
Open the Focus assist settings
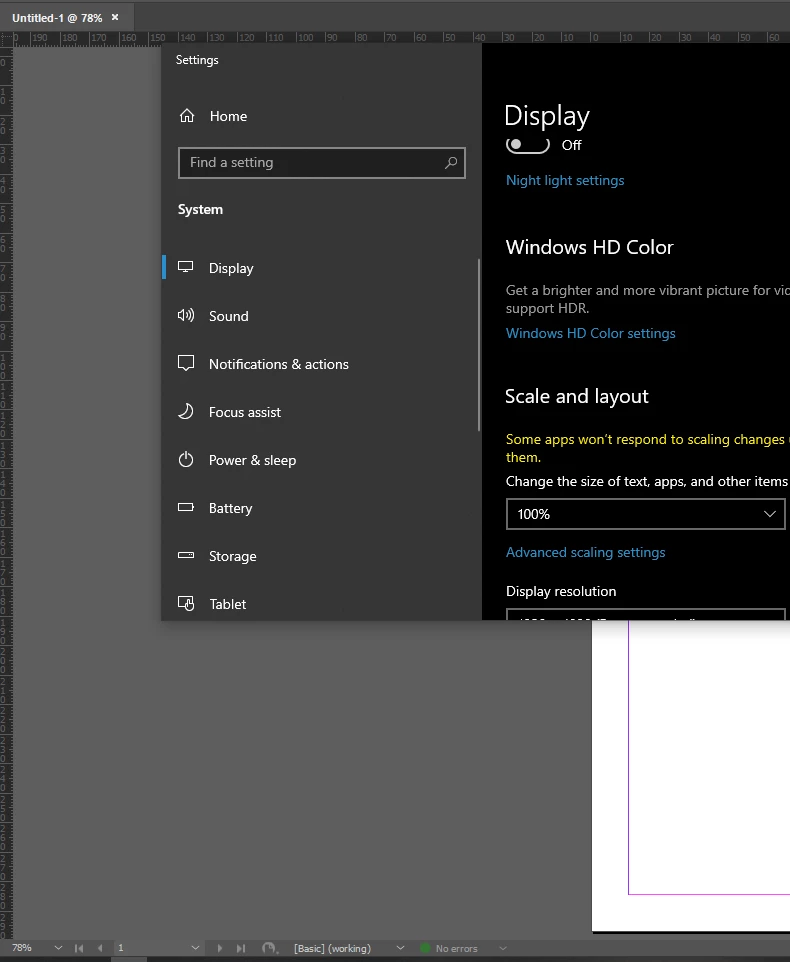pos(320,412)
